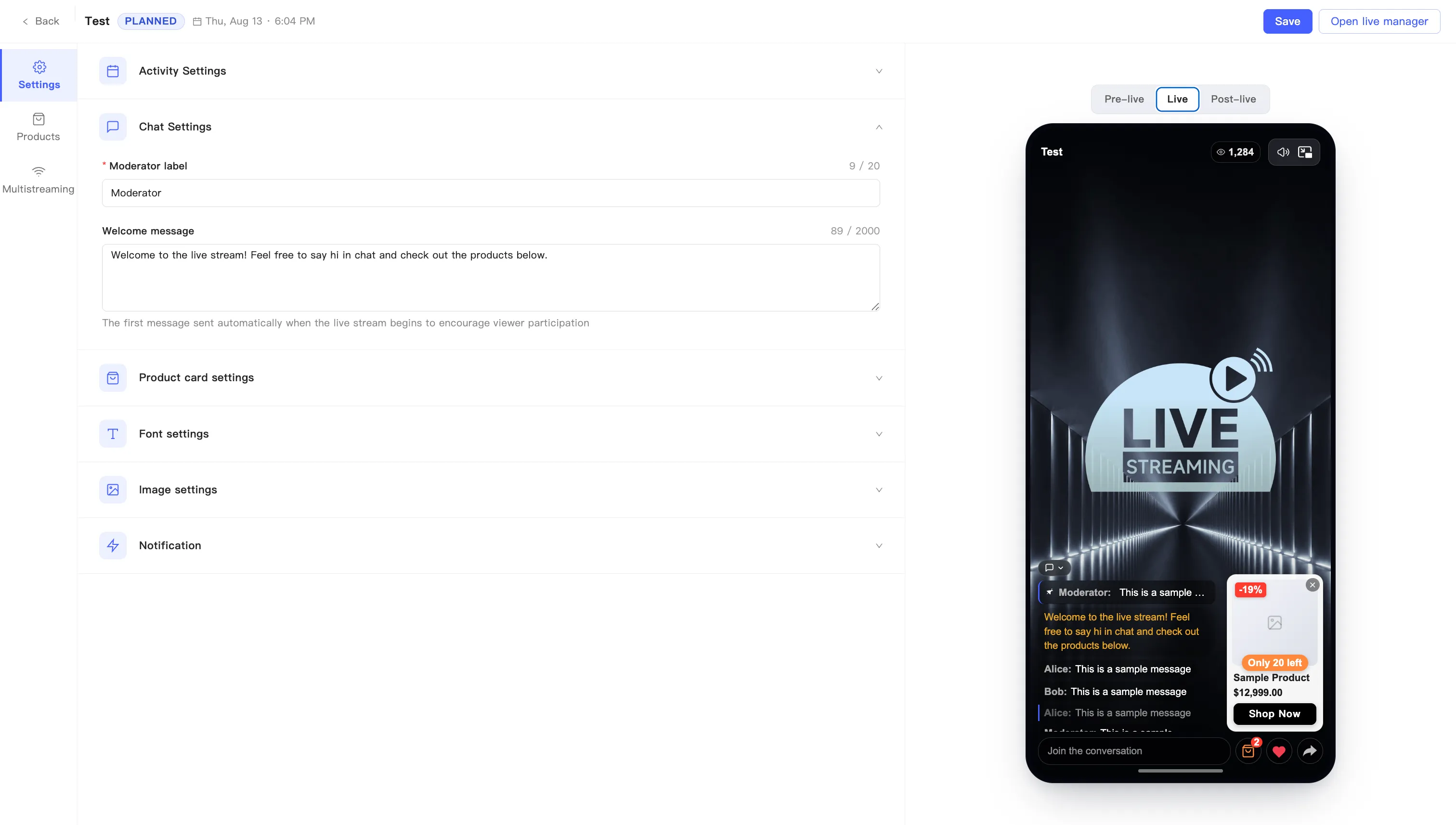Open the Multistreaming sidebar section
Screen dimensions: 1456x825
point(39,180)
